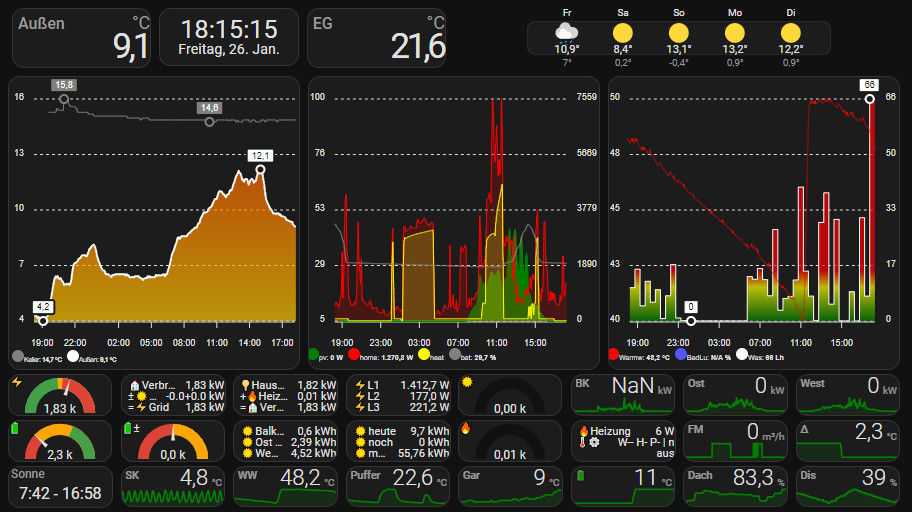
Task: Select the 12,1 peak marker on temperature chart
Action: click(260, 170)
